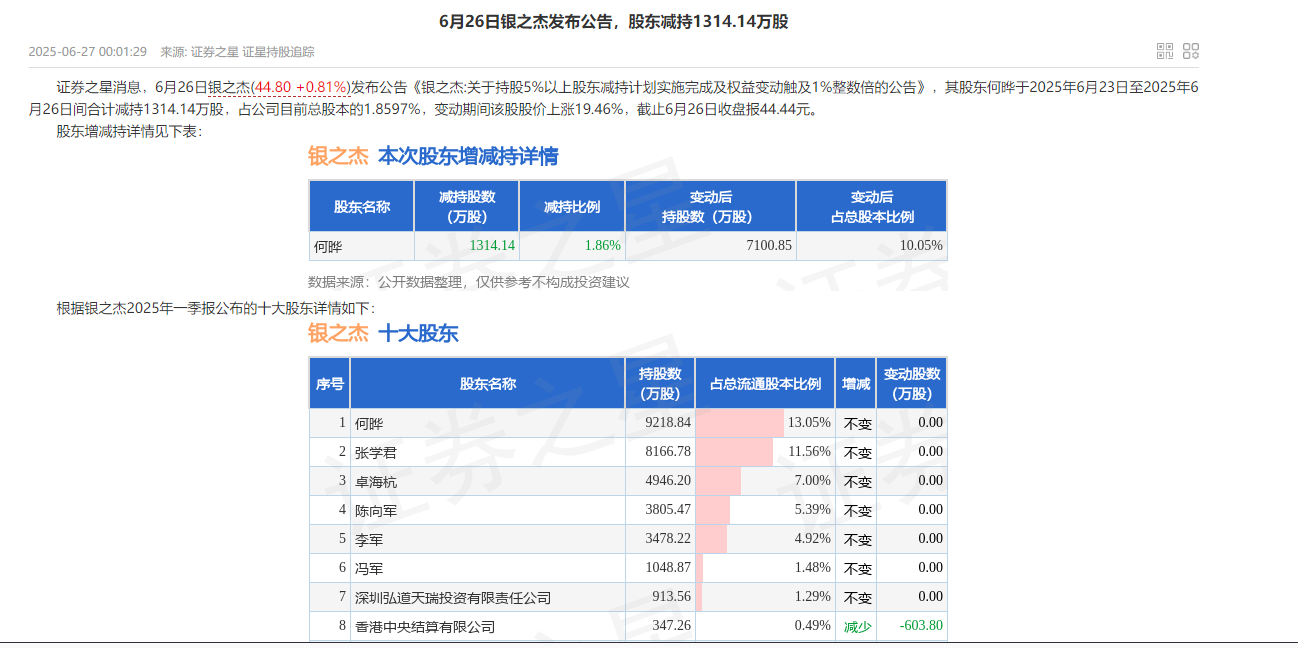Screen dimensions: 1298x648
Task: Select holdings value 3478.22
Action: (x=668, y=538)
